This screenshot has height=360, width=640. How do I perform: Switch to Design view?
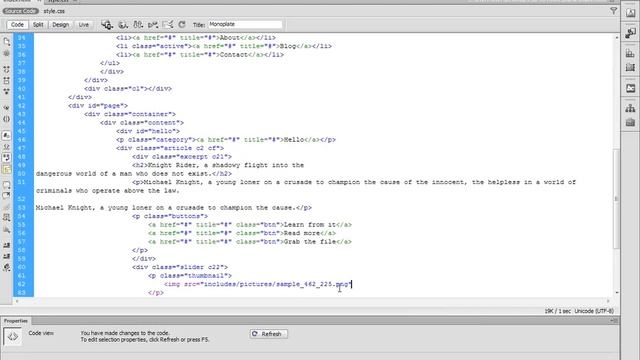(60, 25)
